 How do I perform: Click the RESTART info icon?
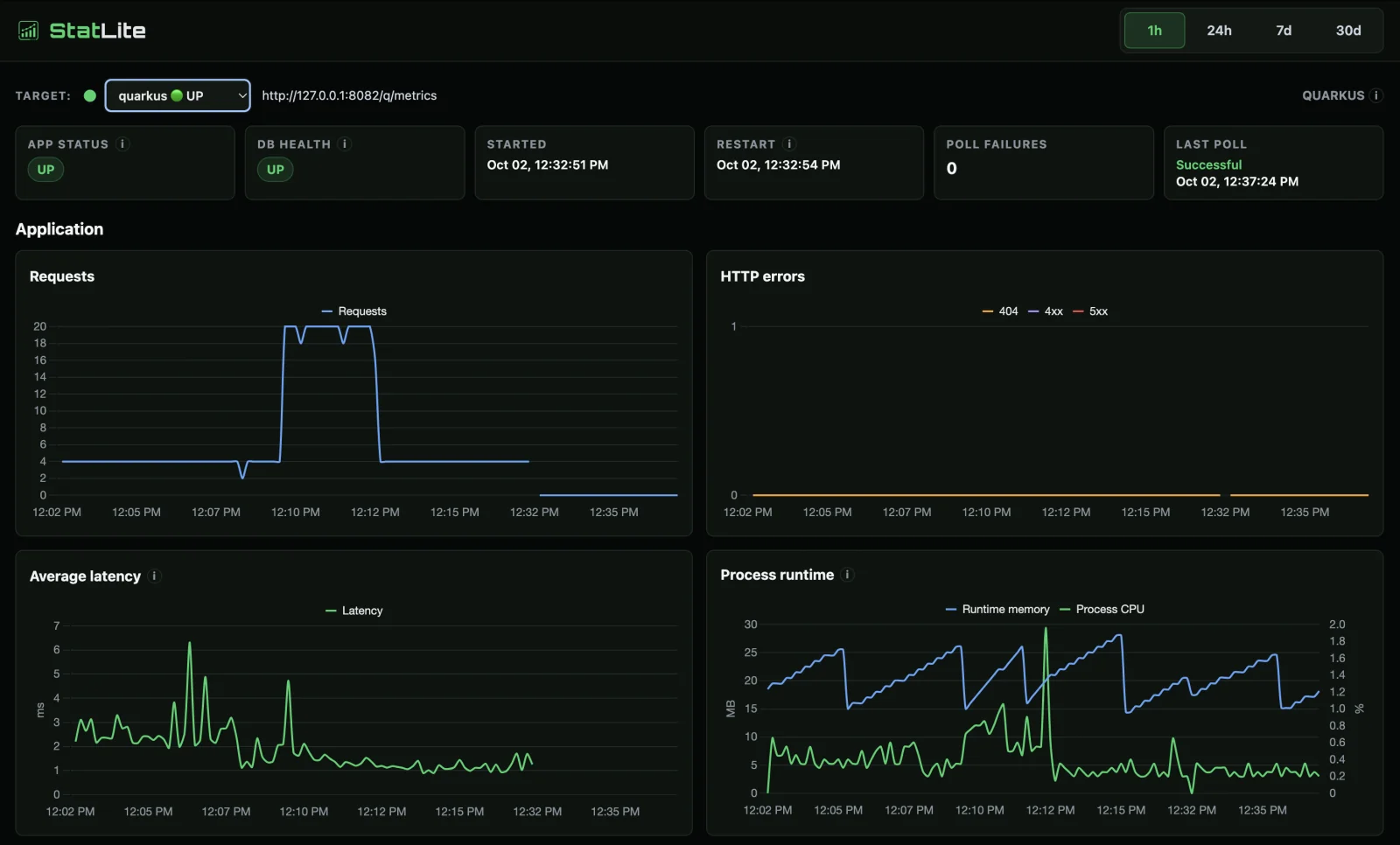pos(789,144)
